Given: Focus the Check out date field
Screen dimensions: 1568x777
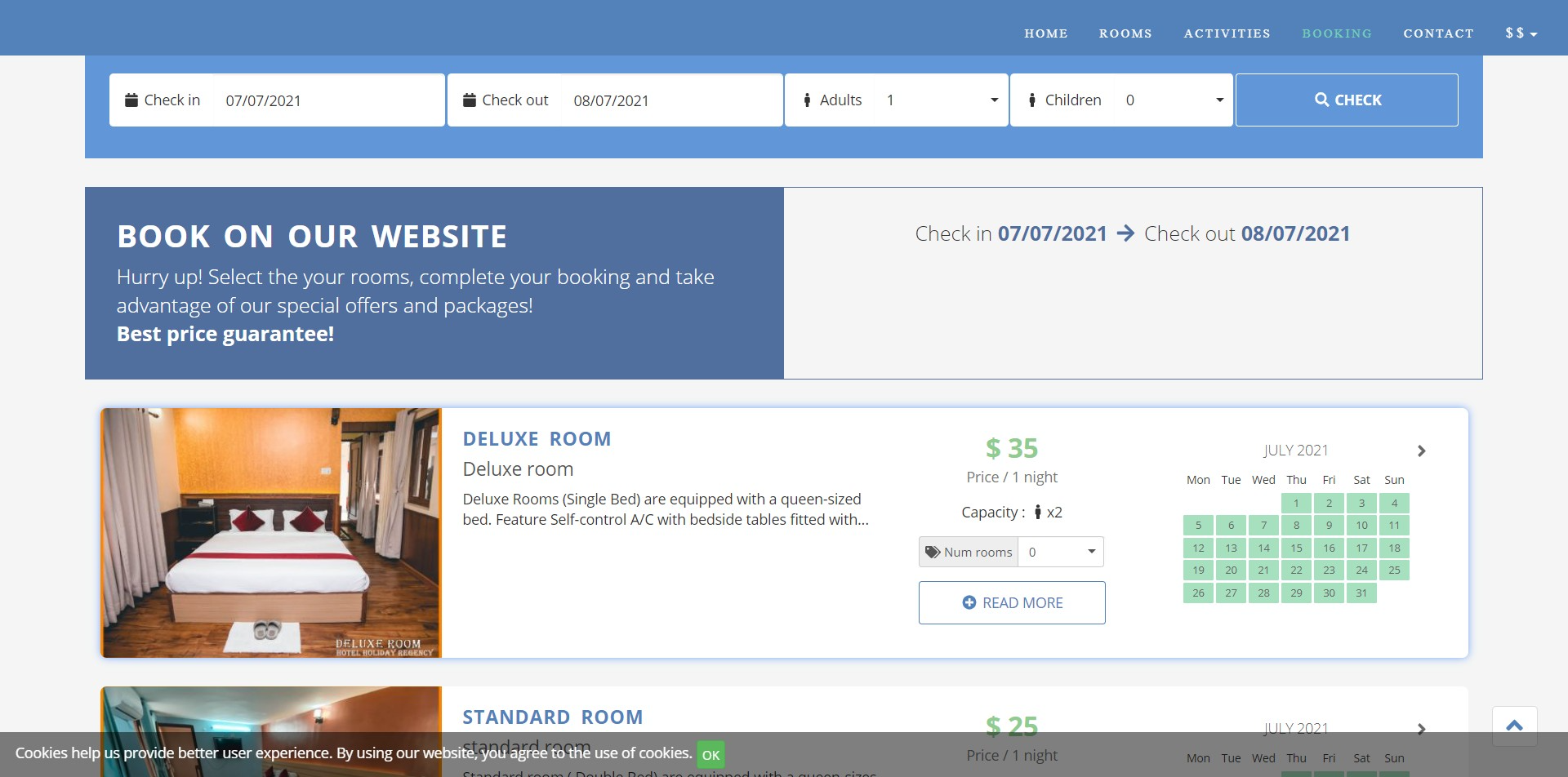Looking at the screenshot, I should pyautogui.click(x=671, y=100).
